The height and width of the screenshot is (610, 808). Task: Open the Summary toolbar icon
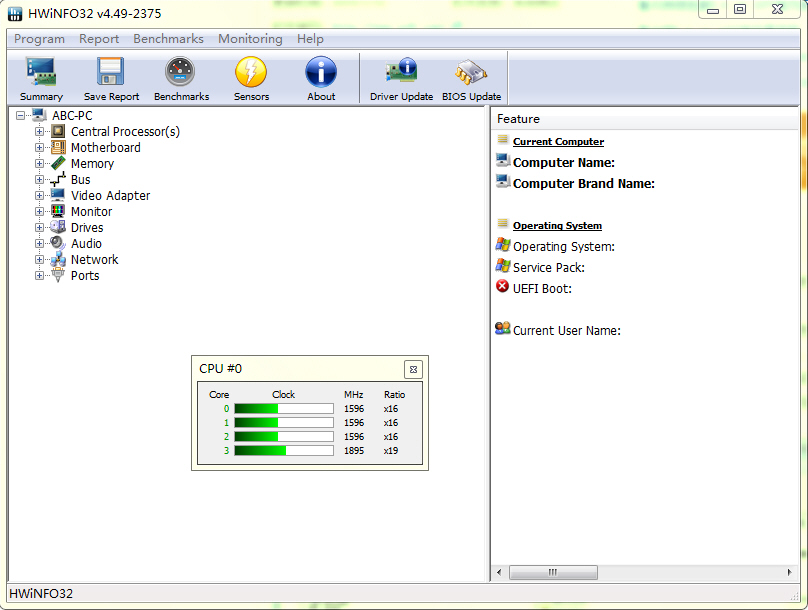pyautogui.click(x=41, y=72)
